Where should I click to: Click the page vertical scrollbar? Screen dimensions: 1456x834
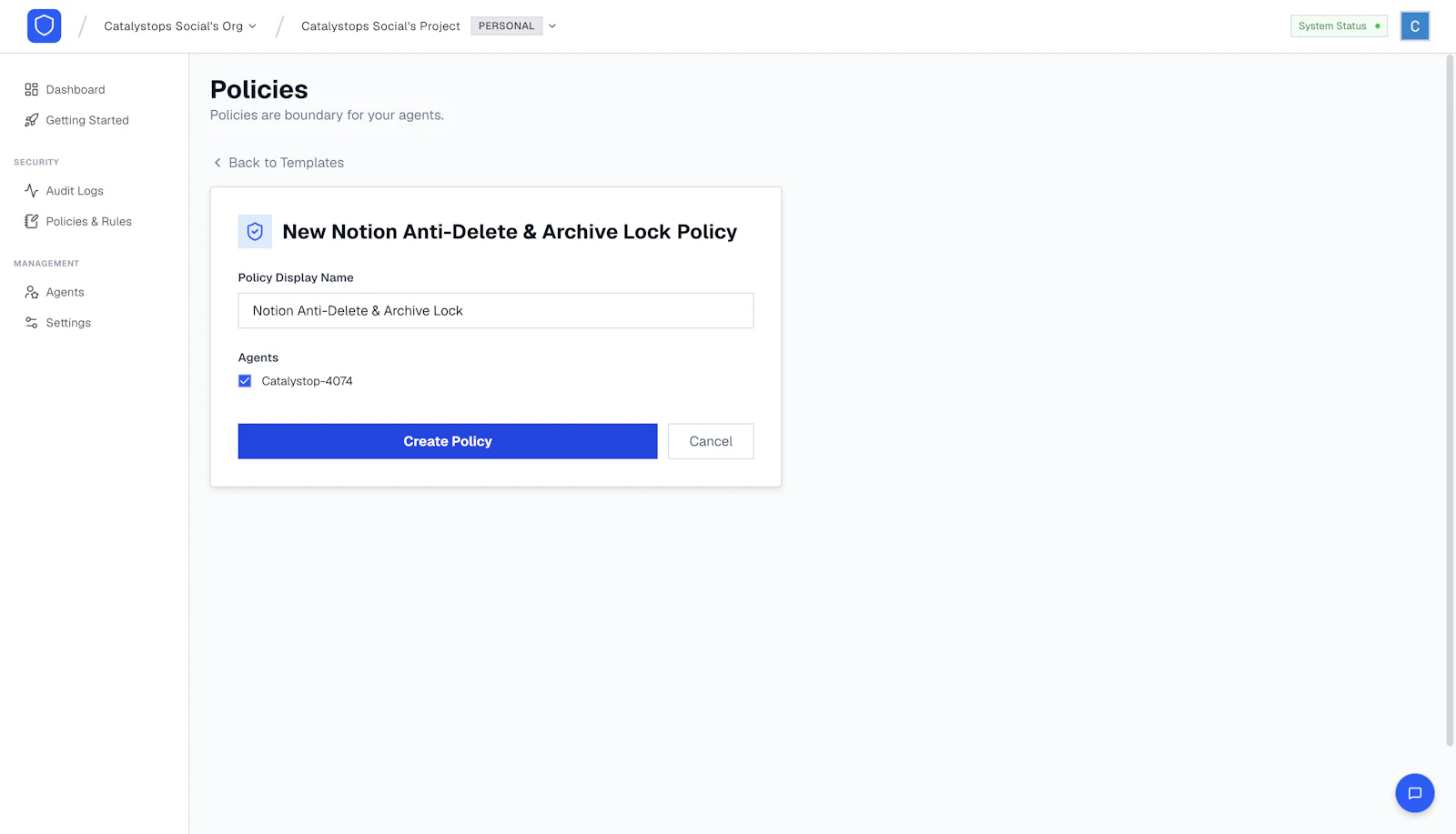(1451, 400)
